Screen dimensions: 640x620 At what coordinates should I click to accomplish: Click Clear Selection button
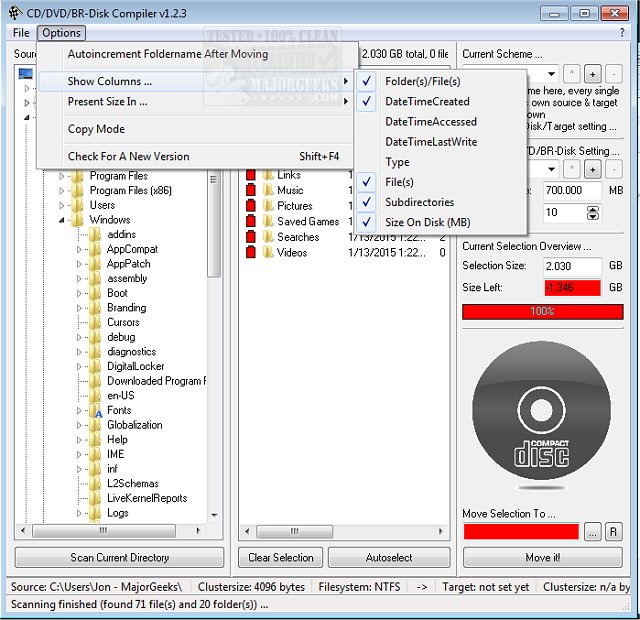281,558
